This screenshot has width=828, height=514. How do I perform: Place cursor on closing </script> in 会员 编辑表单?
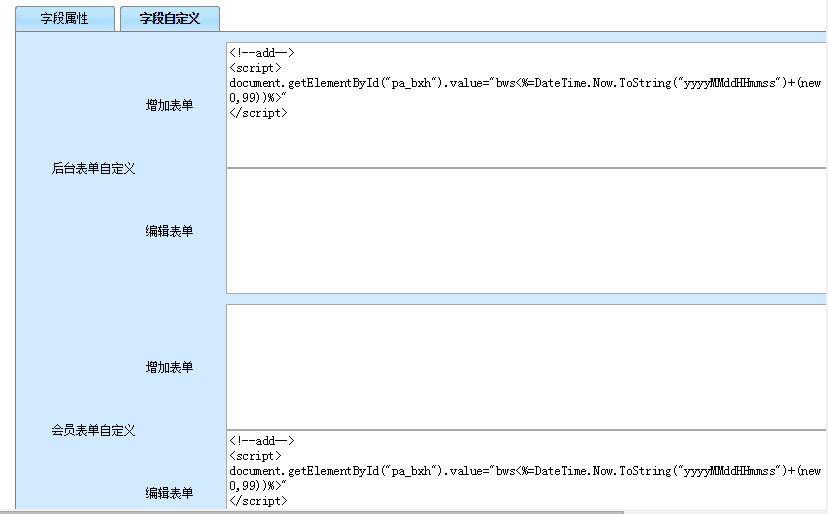pyautogui.click(x=258, y=500)
